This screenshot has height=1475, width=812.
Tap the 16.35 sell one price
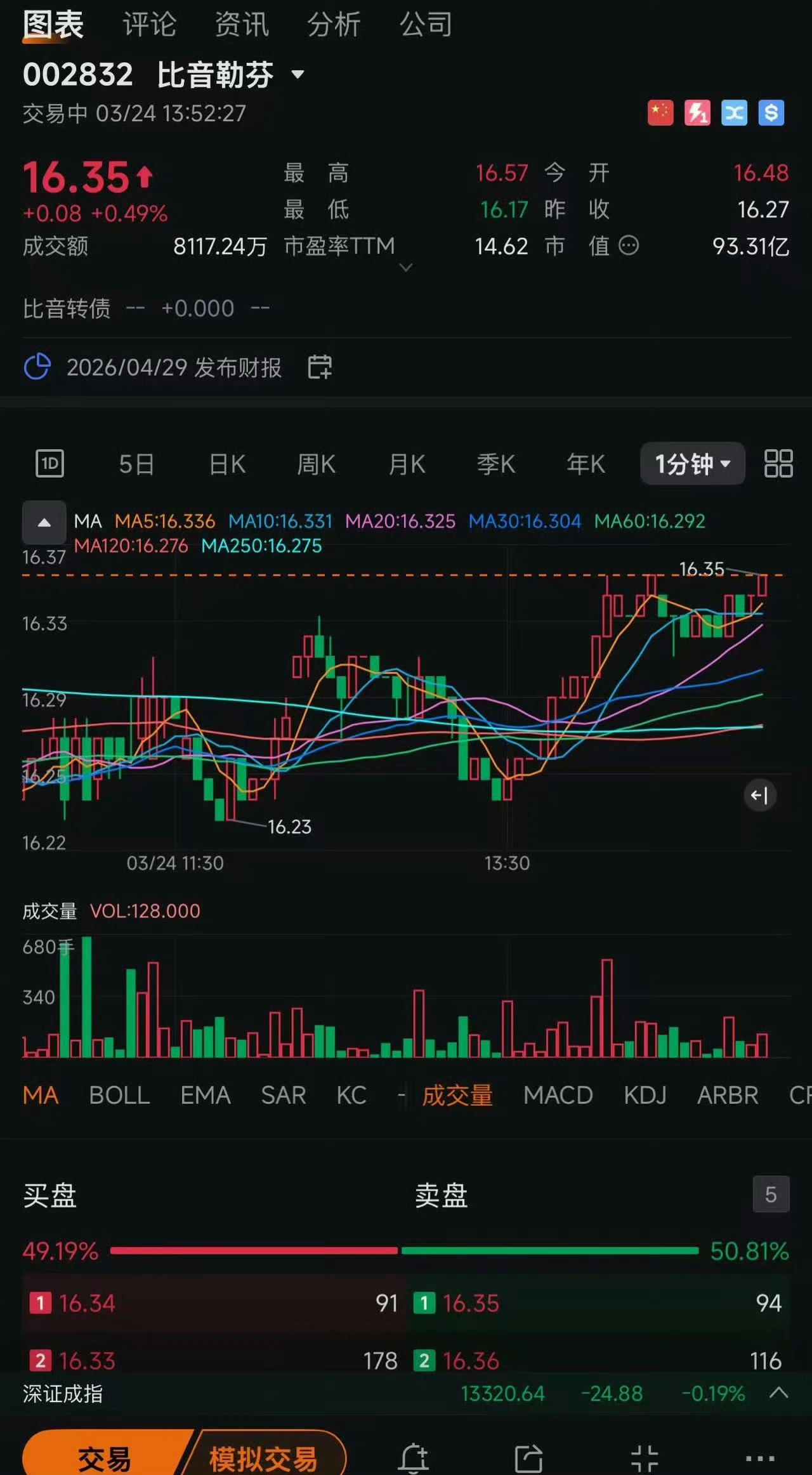point(471,1304)
